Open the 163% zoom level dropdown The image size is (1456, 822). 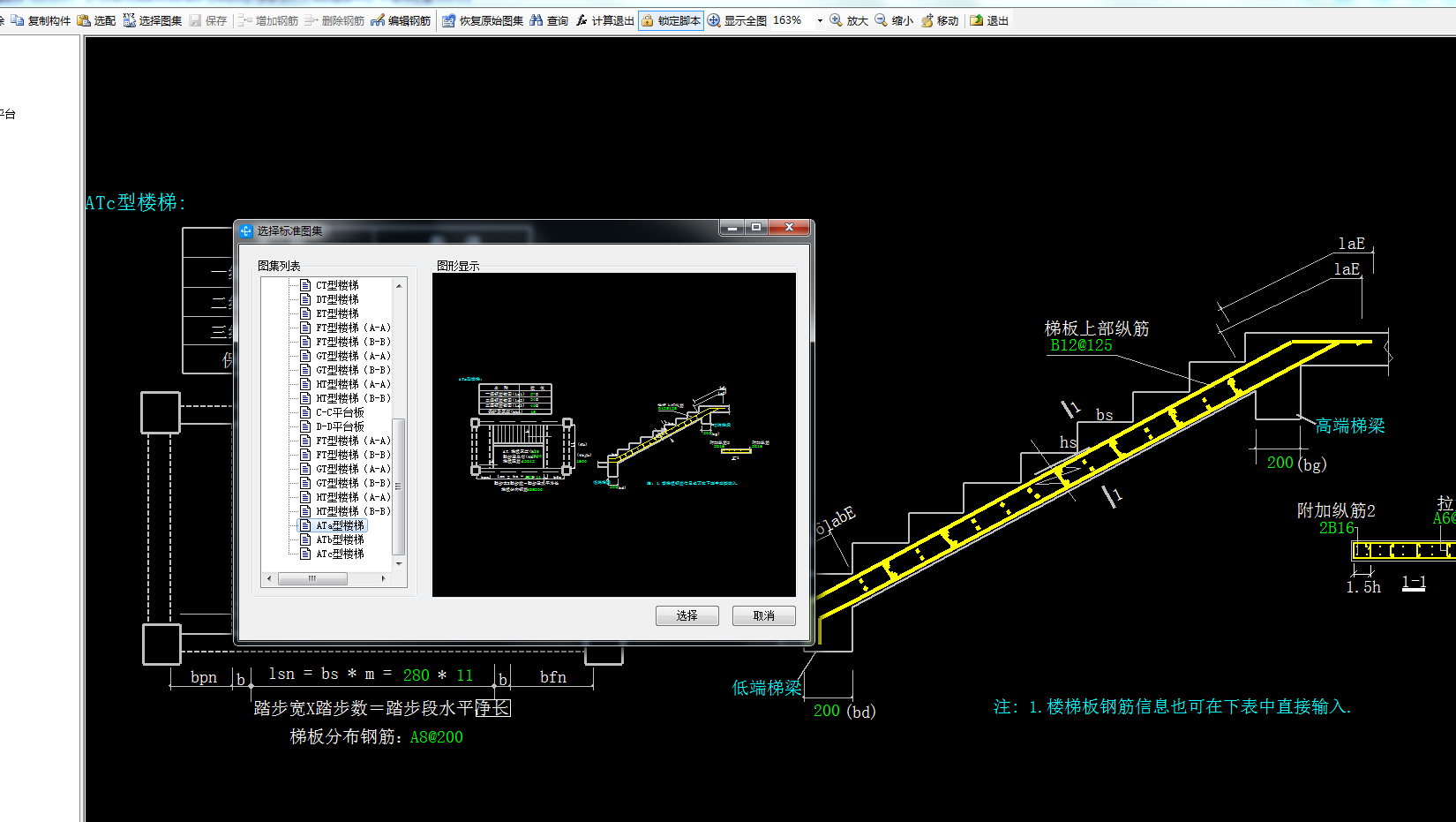820,20
